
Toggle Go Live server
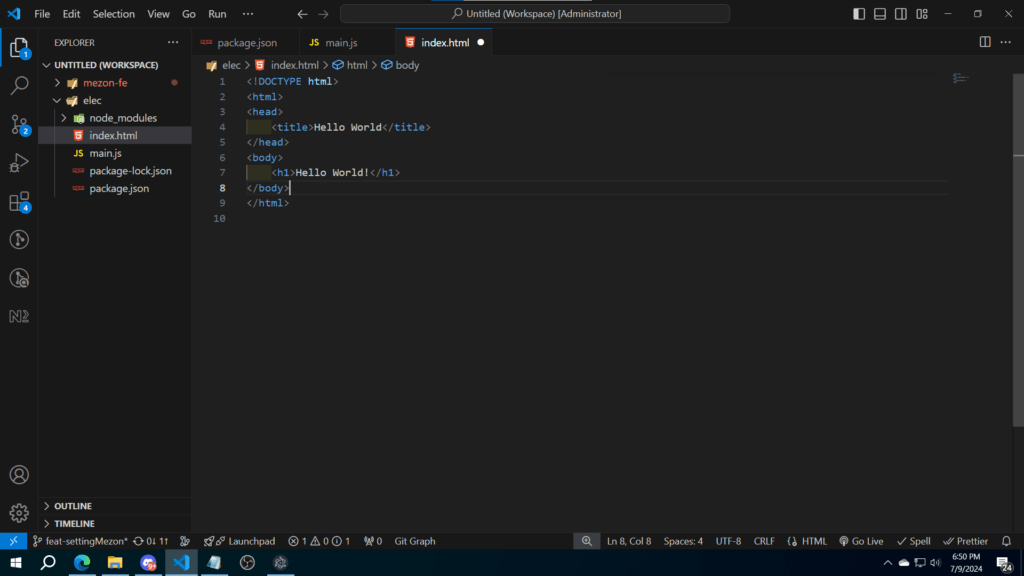(861, 541)
